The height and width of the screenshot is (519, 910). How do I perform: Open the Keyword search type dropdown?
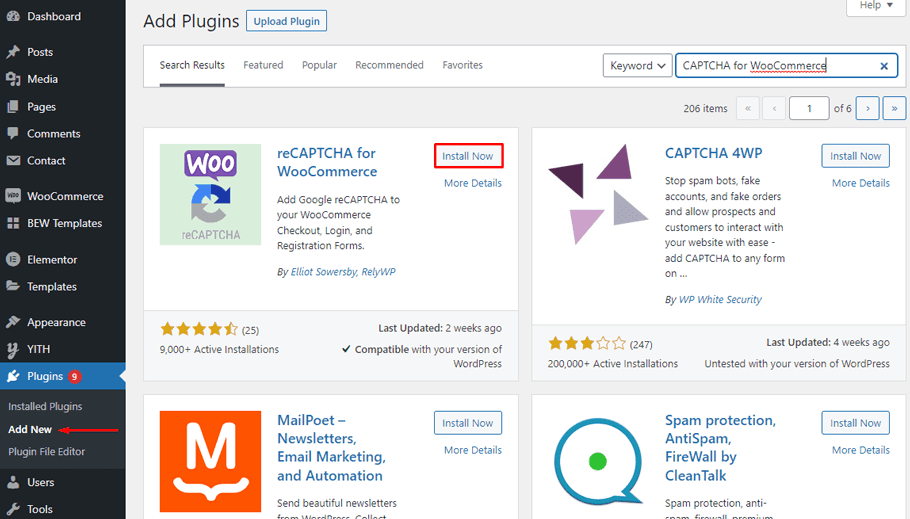pyautogui.click(x=637, y=66)
